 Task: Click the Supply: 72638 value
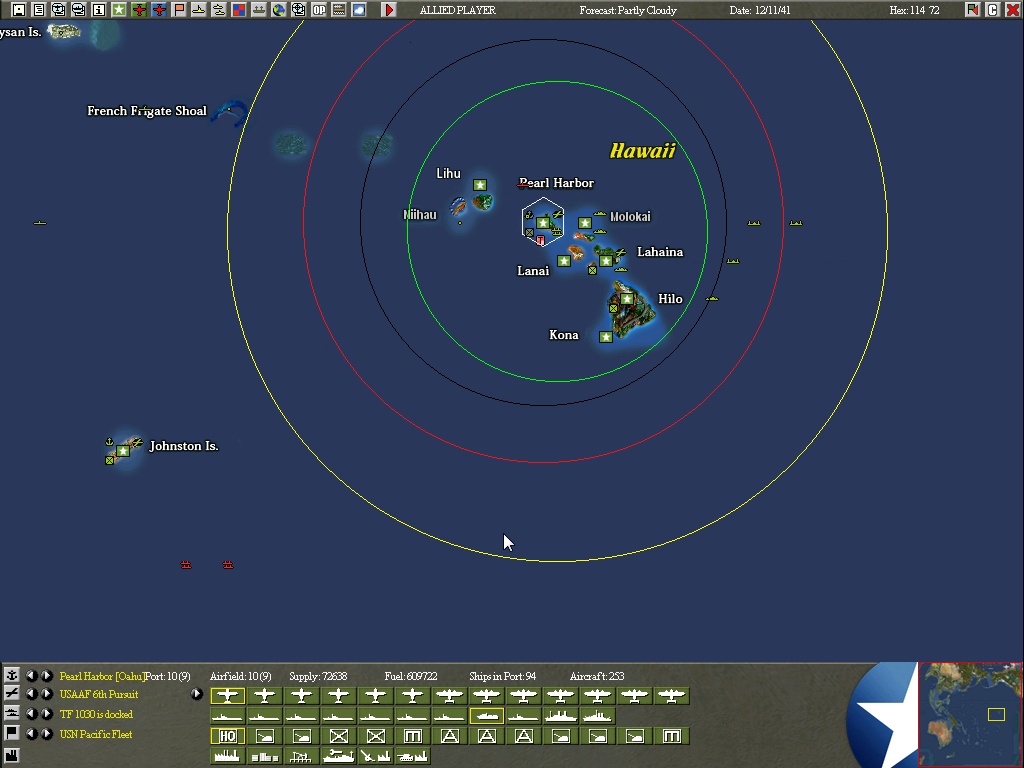pos(318,676)
